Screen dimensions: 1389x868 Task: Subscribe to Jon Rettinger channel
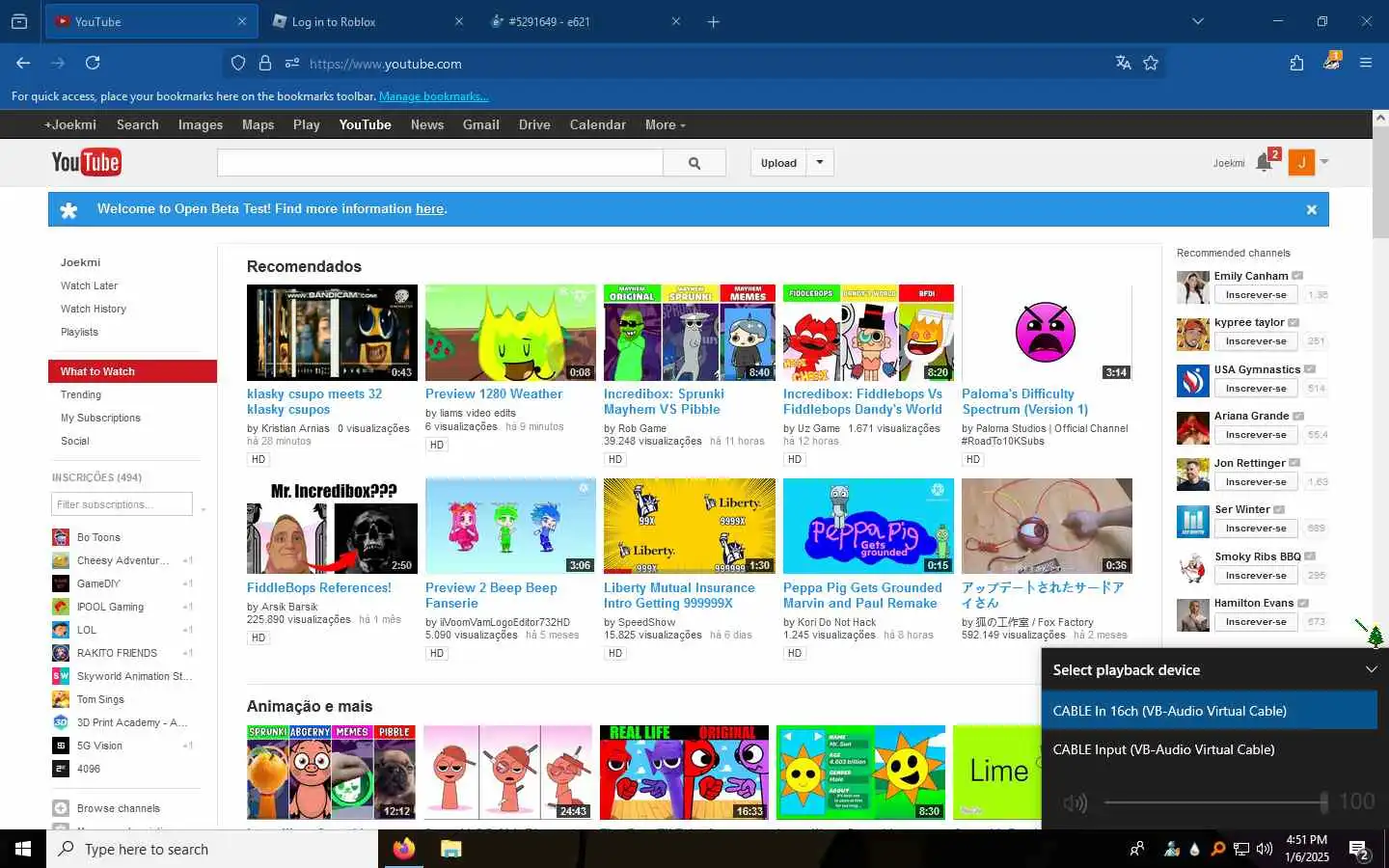coord(1255,482)
